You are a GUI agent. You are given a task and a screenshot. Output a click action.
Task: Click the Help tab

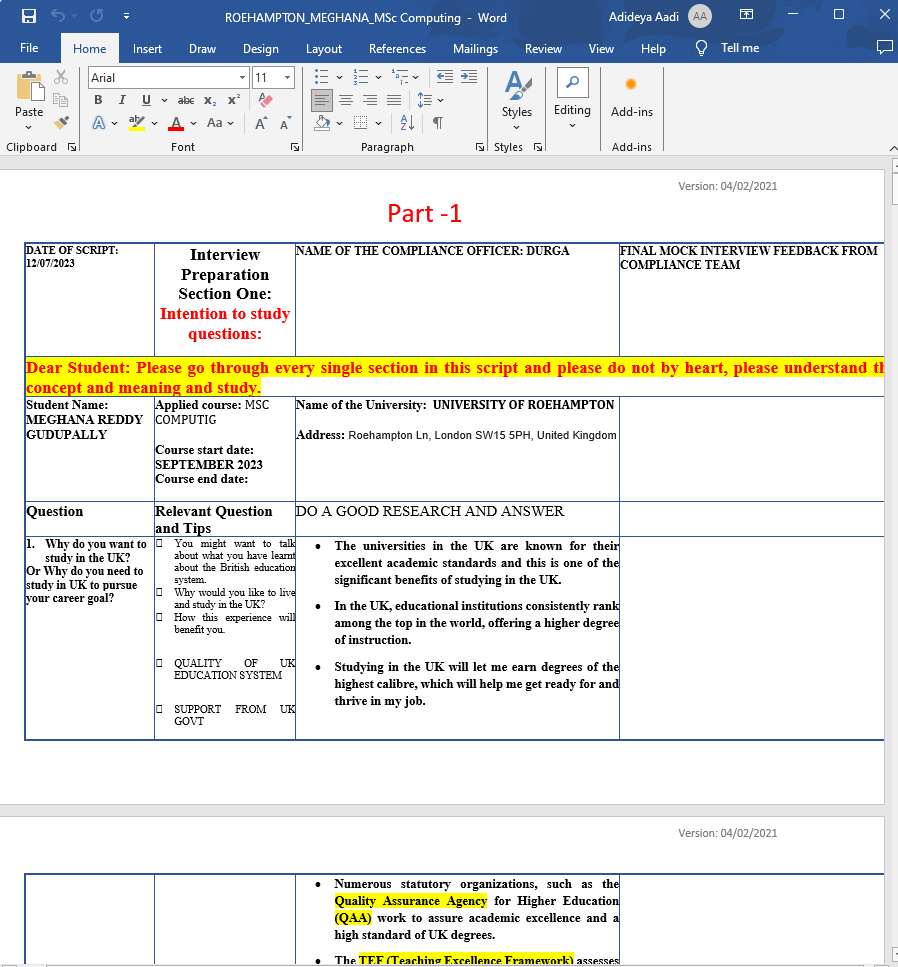pyautogui.click(x=653, y=49)
